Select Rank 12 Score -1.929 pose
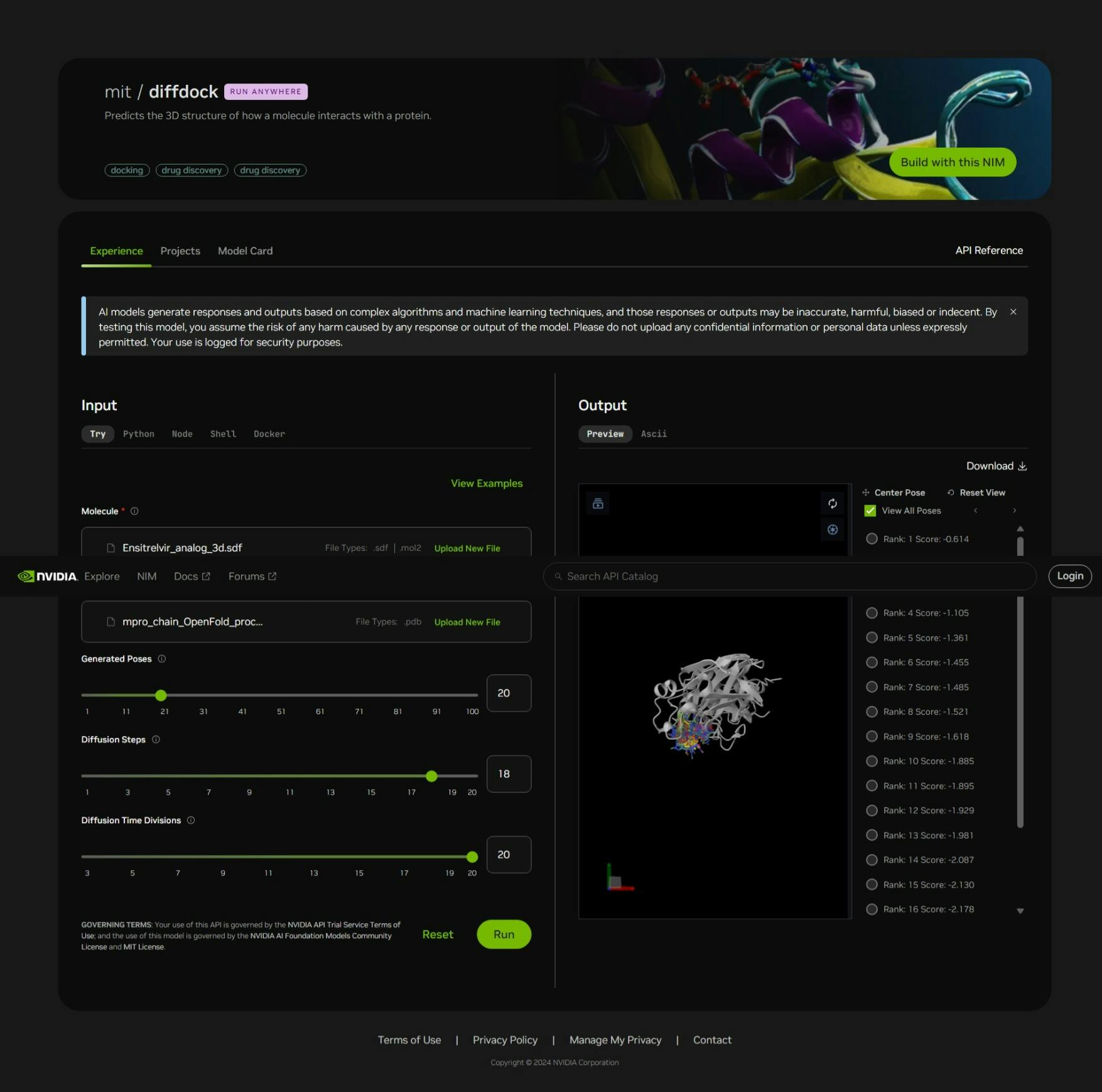 tap(872, 811)
